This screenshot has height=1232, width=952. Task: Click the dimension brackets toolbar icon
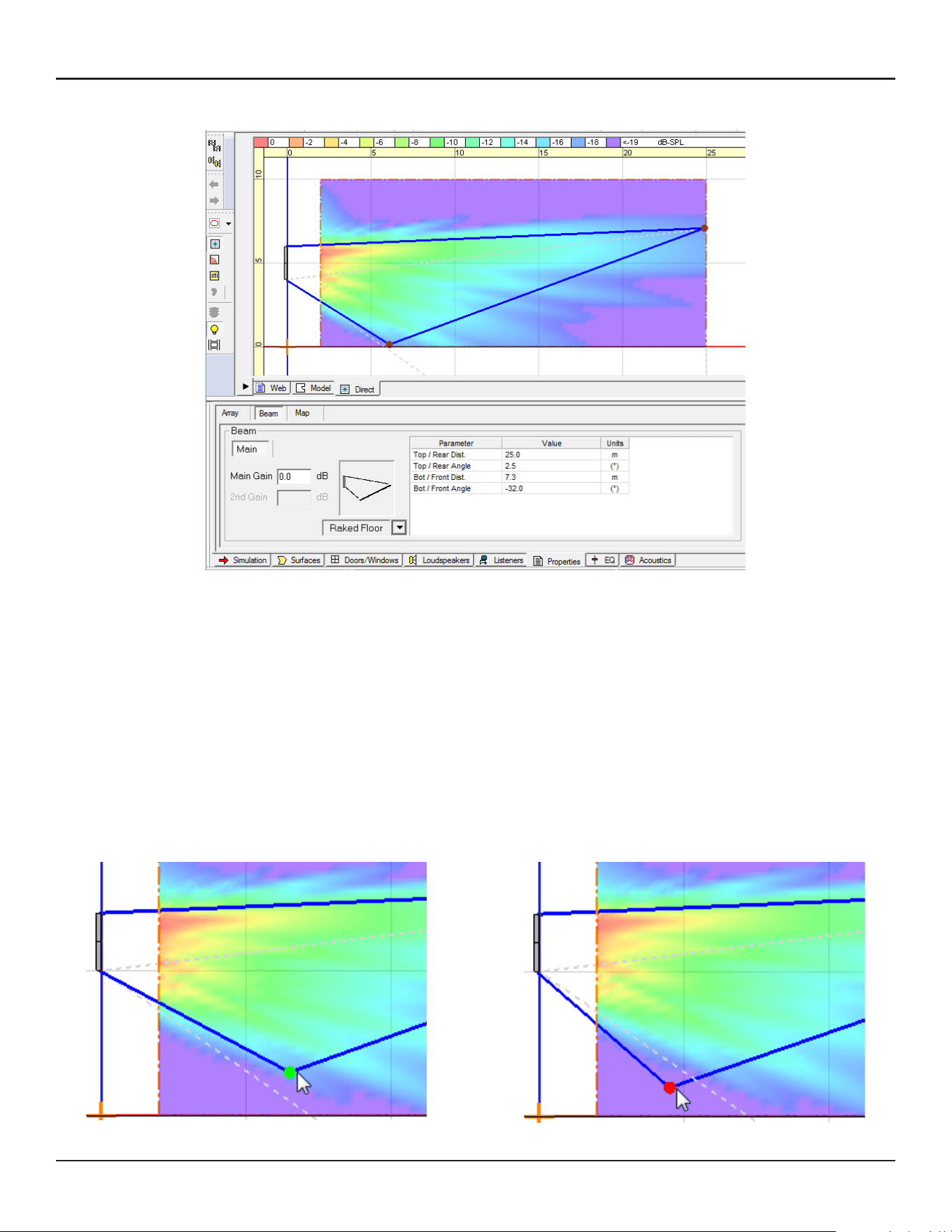point(215,345)
